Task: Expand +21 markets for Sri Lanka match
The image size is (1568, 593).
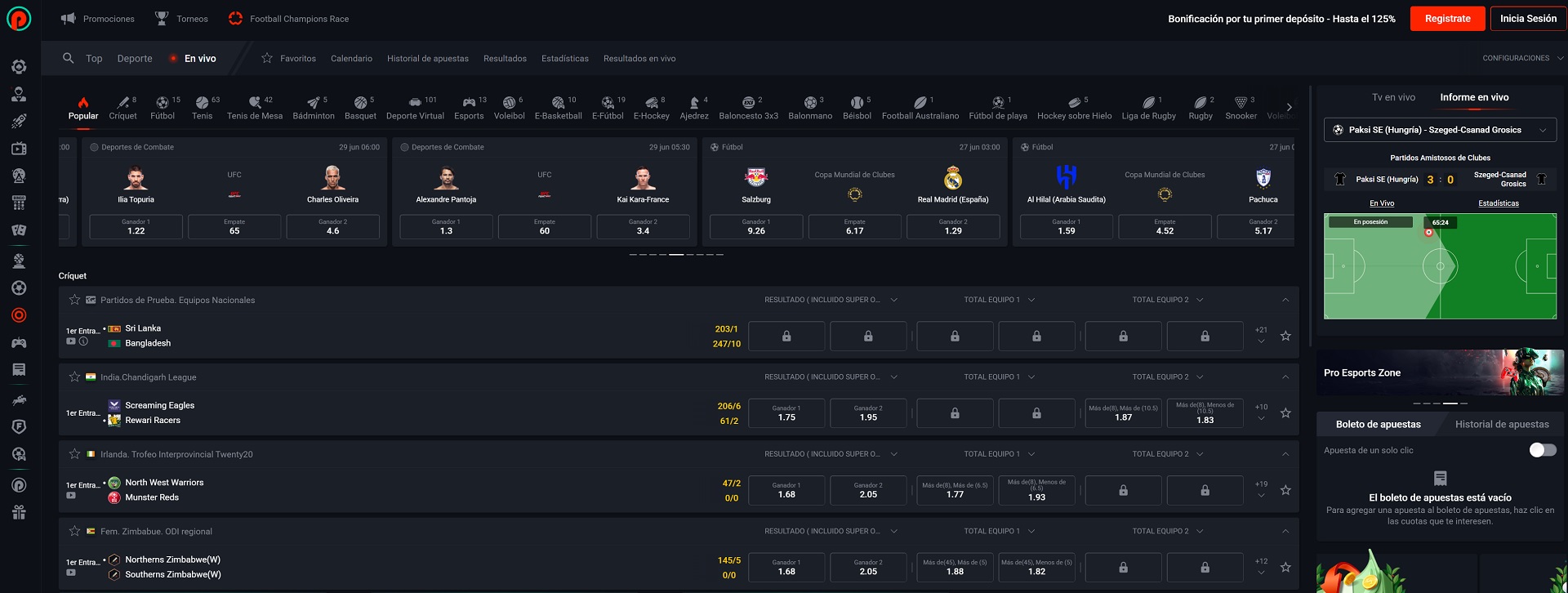Action: (x=1261, y=335)
